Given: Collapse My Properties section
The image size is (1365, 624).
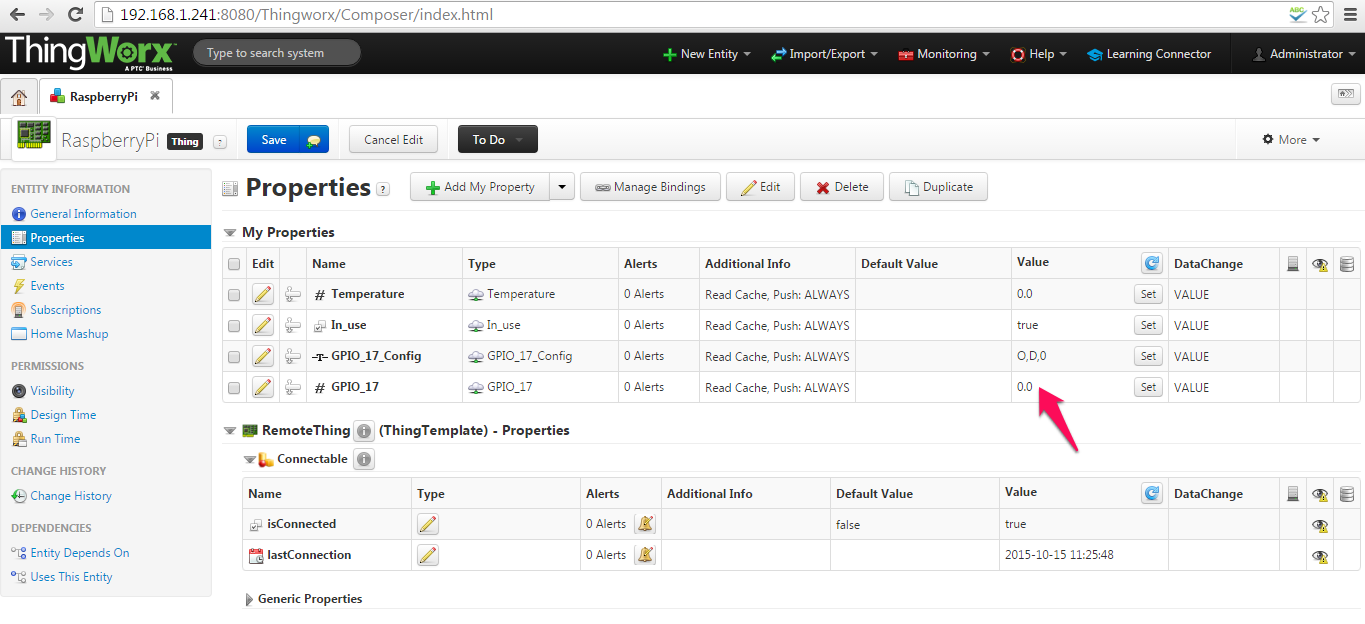Looking at the screenshot, I should (230, 232).
